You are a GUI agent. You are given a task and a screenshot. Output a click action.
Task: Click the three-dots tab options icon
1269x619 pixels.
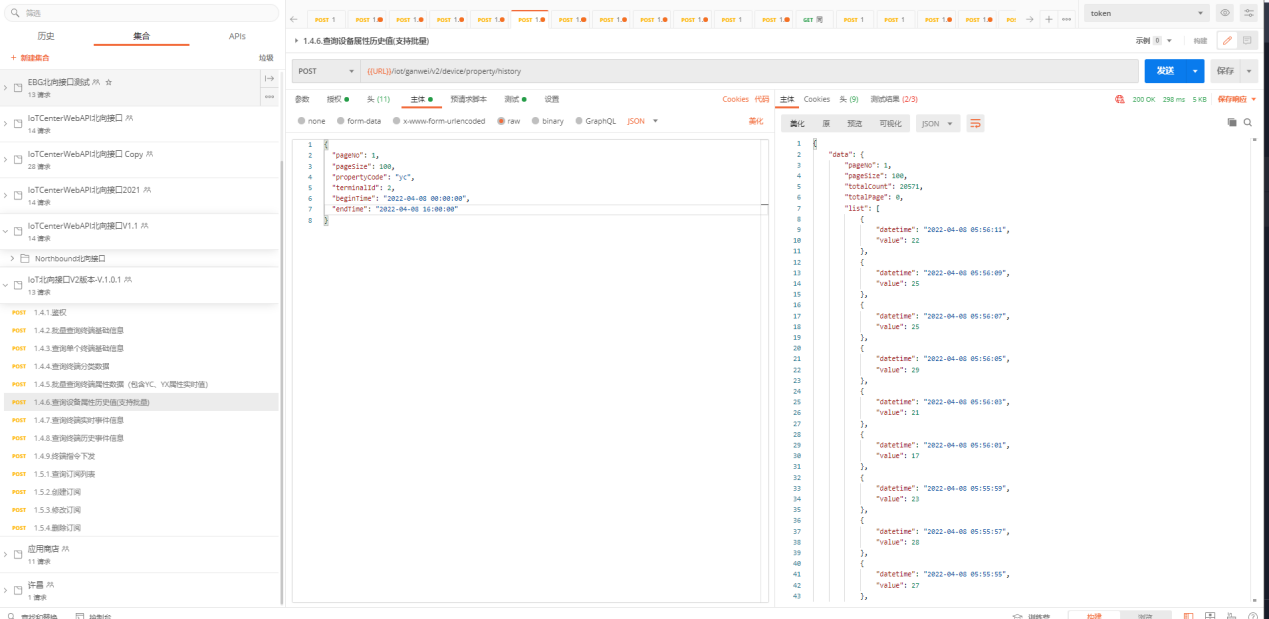point(1066,20)
